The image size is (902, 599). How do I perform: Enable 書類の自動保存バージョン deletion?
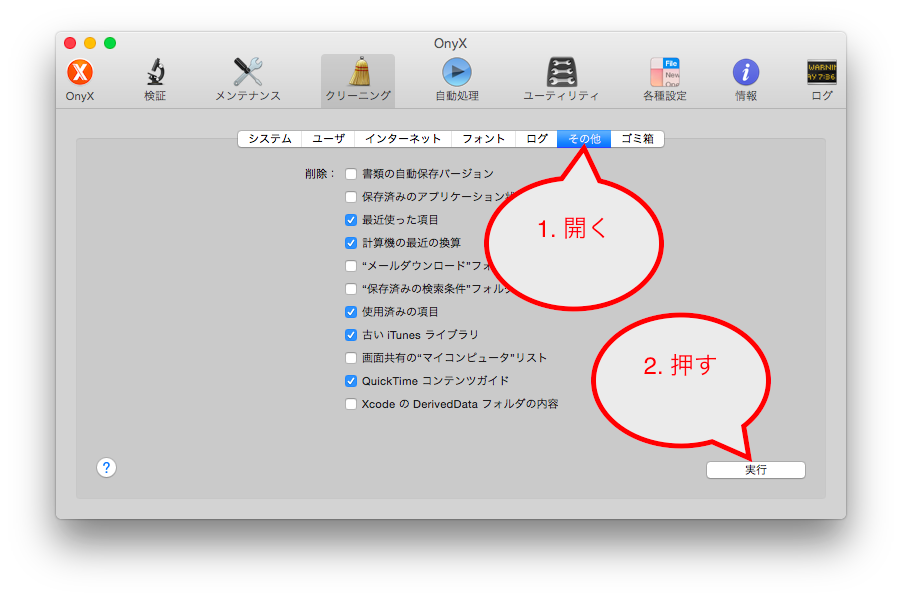(351, 173)
